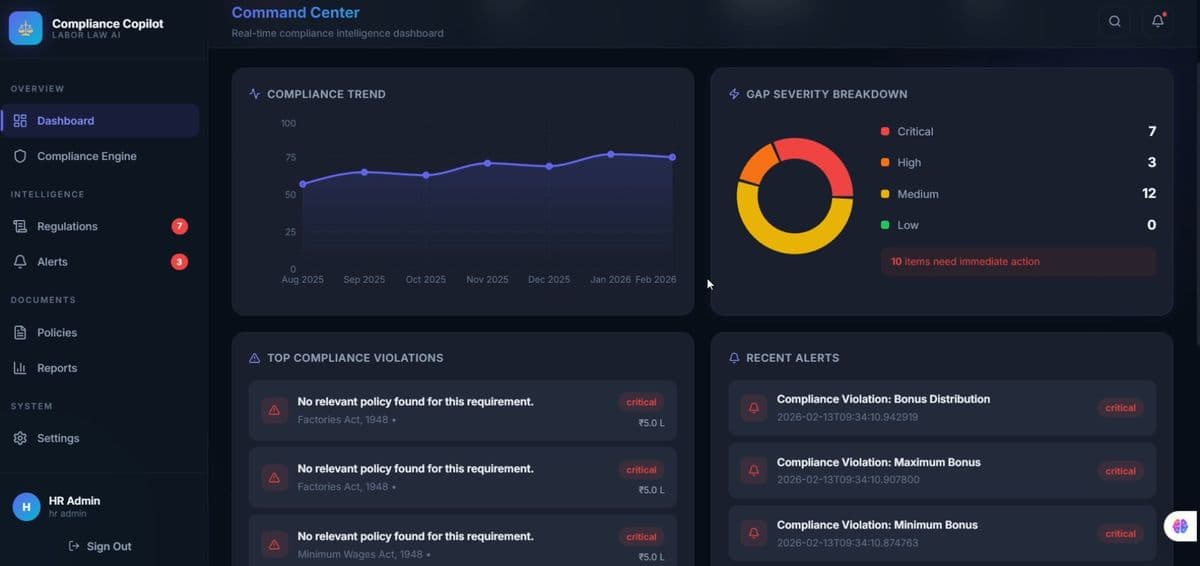Click the Jan 2026 data point on trend chart
The height and width of the screenshot is (566, 1200).
[610, 154]
